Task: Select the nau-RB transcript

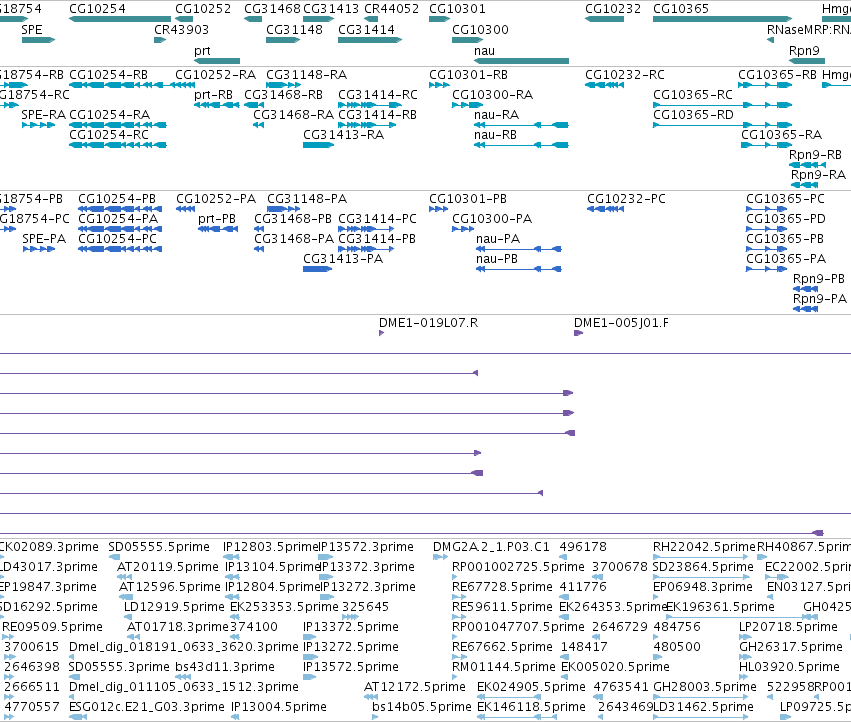Action: pos(495,135)
